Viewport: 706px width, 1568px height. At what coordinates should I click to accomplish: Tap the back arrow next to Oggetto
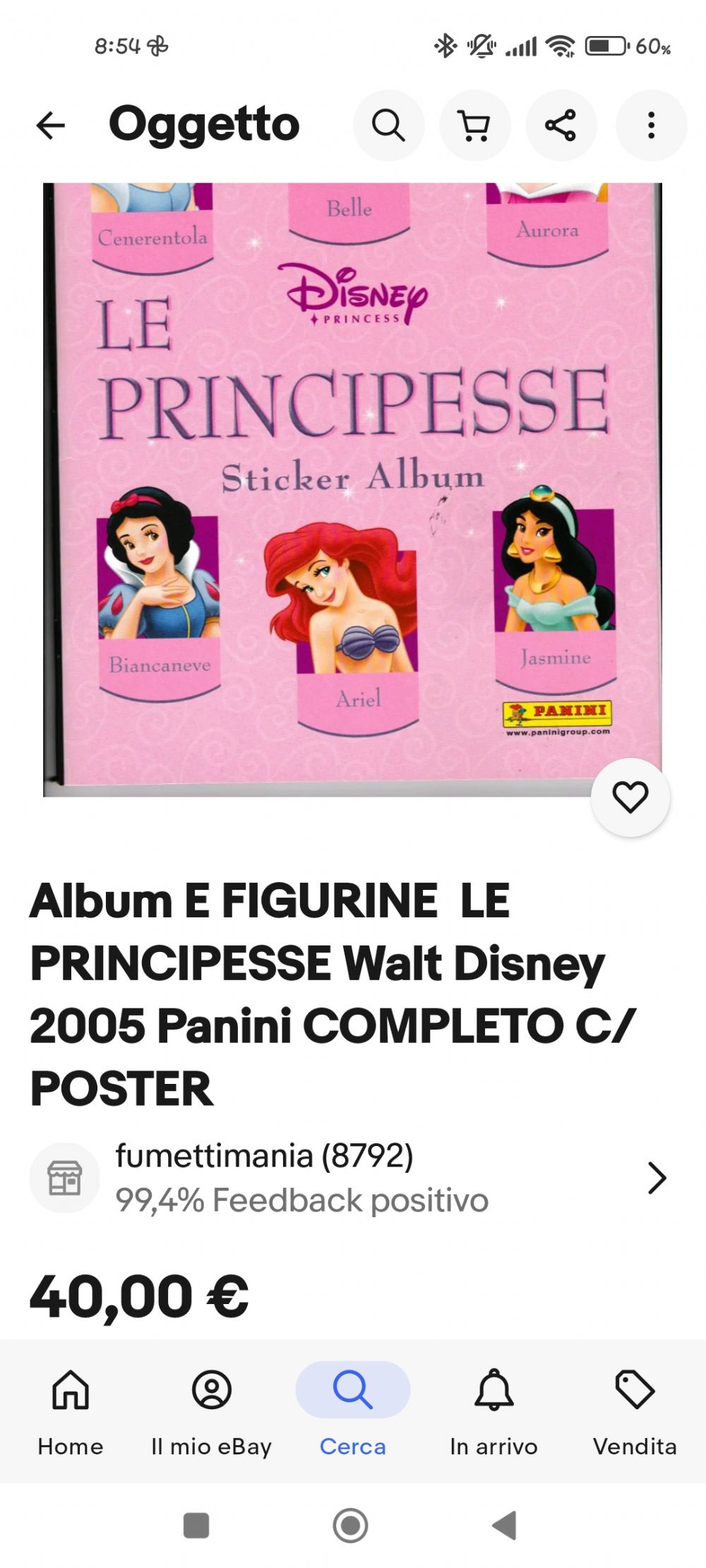point(50,126)
